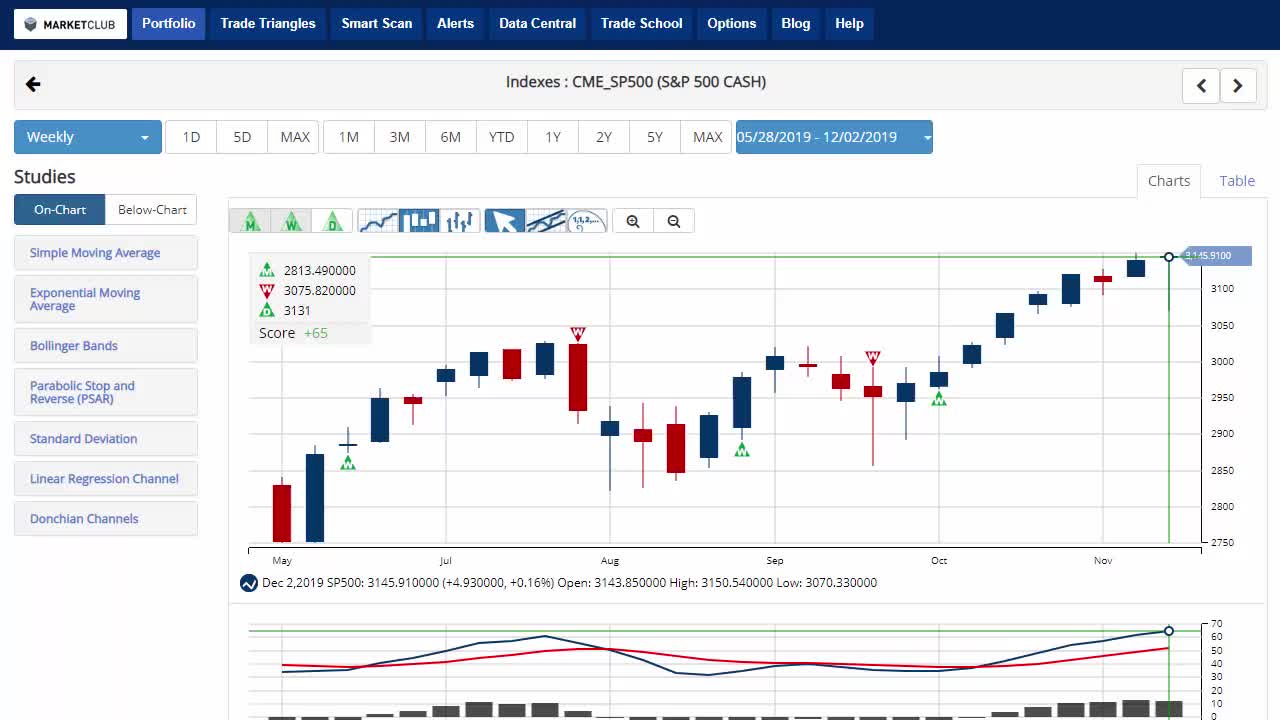1280x720 pixels.
Task: Zoom out on the chart
Action: tap(674, 221)
